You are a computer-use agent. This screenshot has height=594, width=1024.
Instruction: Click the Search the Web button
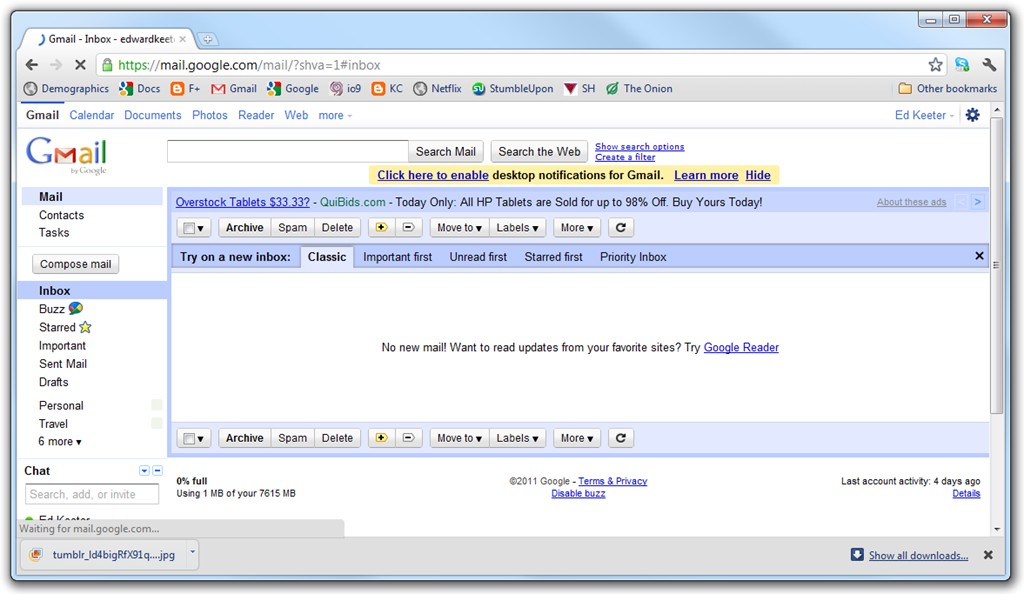click(539, 151)
